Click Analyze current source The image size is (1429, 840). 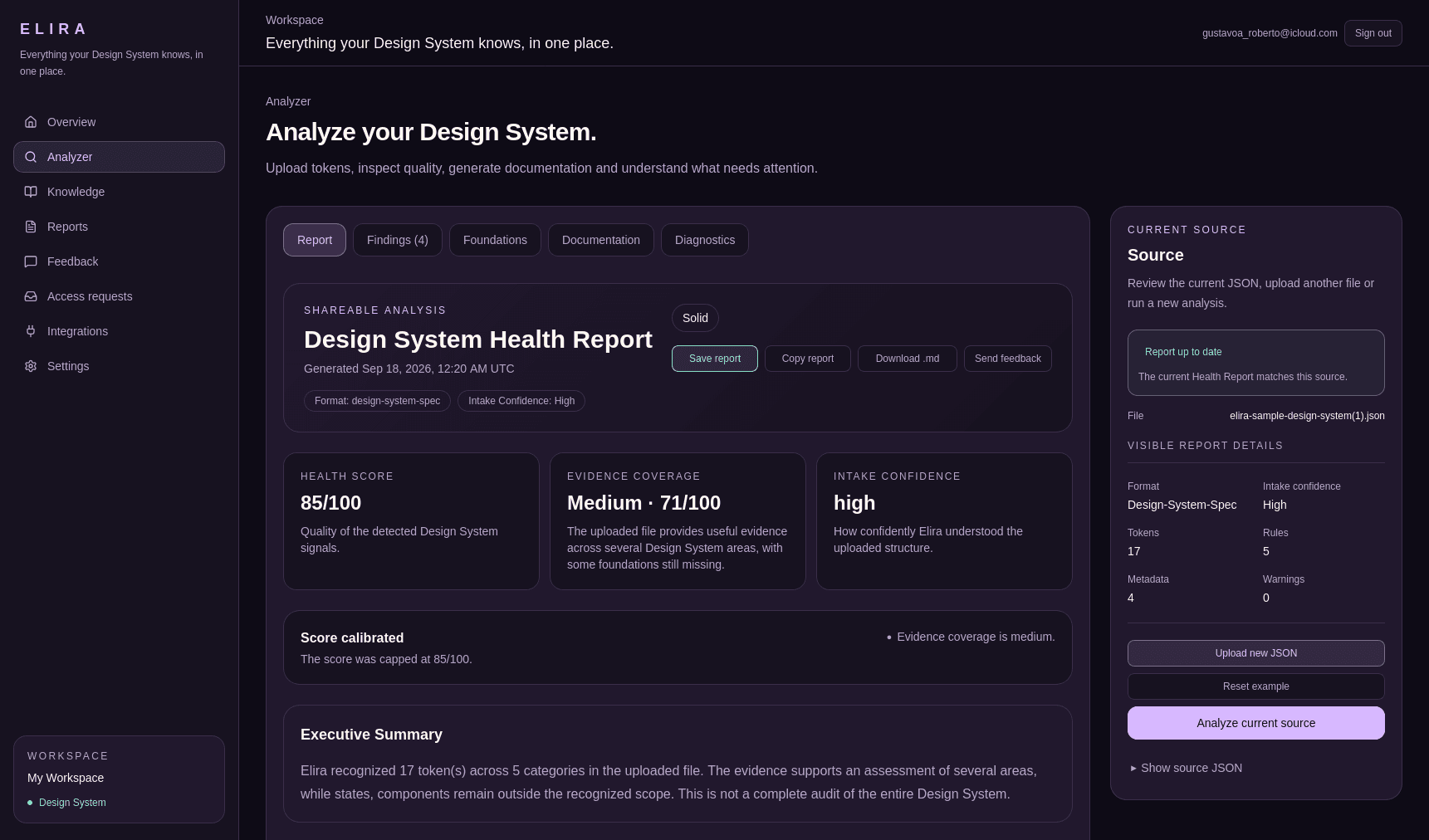pyautogui.click(x=1256, y=723)
